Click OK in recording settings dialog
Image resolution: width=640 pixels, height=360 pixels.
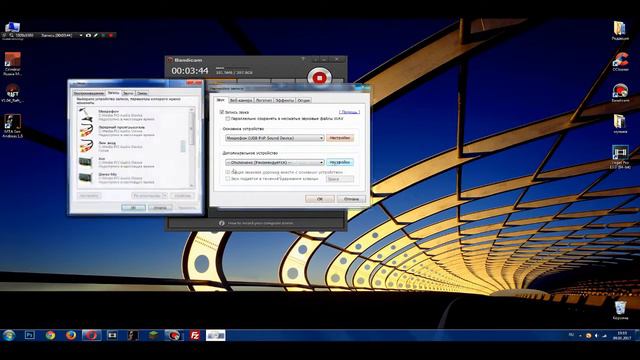point(320,199)
